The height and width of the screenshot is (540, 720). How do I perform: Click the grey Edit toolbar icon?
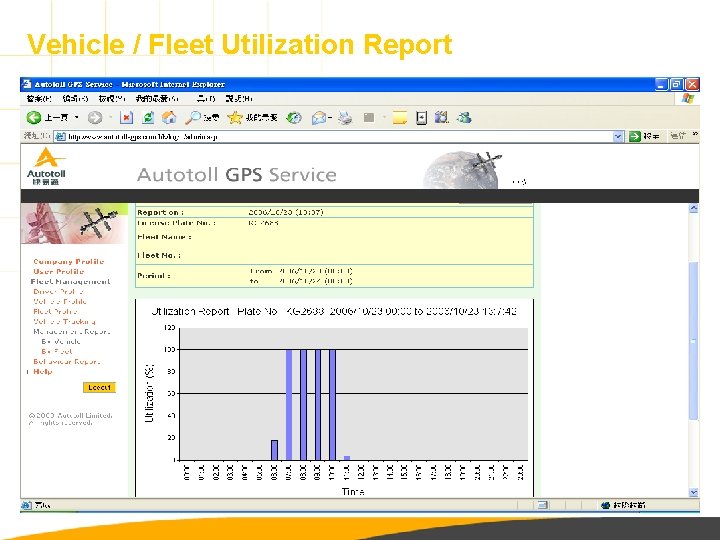pyautogui.click(x=369, y=118)
